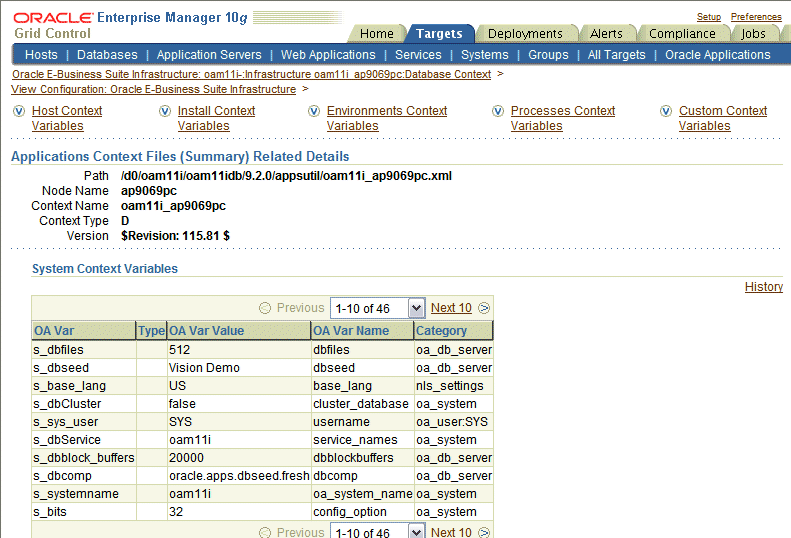Open the top 1-10 of 46 range dropdown
This screenshot has width=791, height=538.
(x=378, y=308)
